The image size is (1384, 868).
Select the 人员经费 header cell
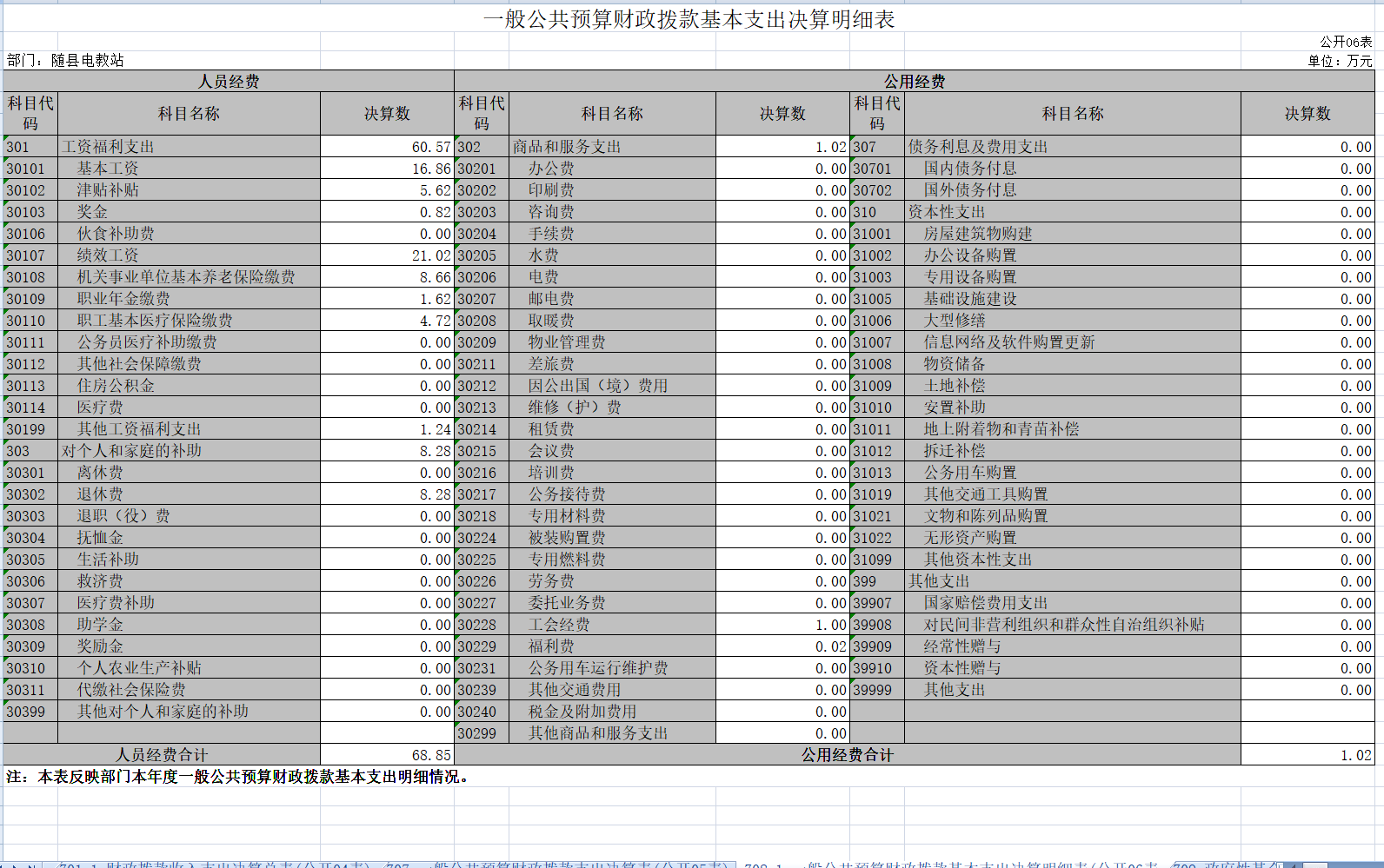229,81
